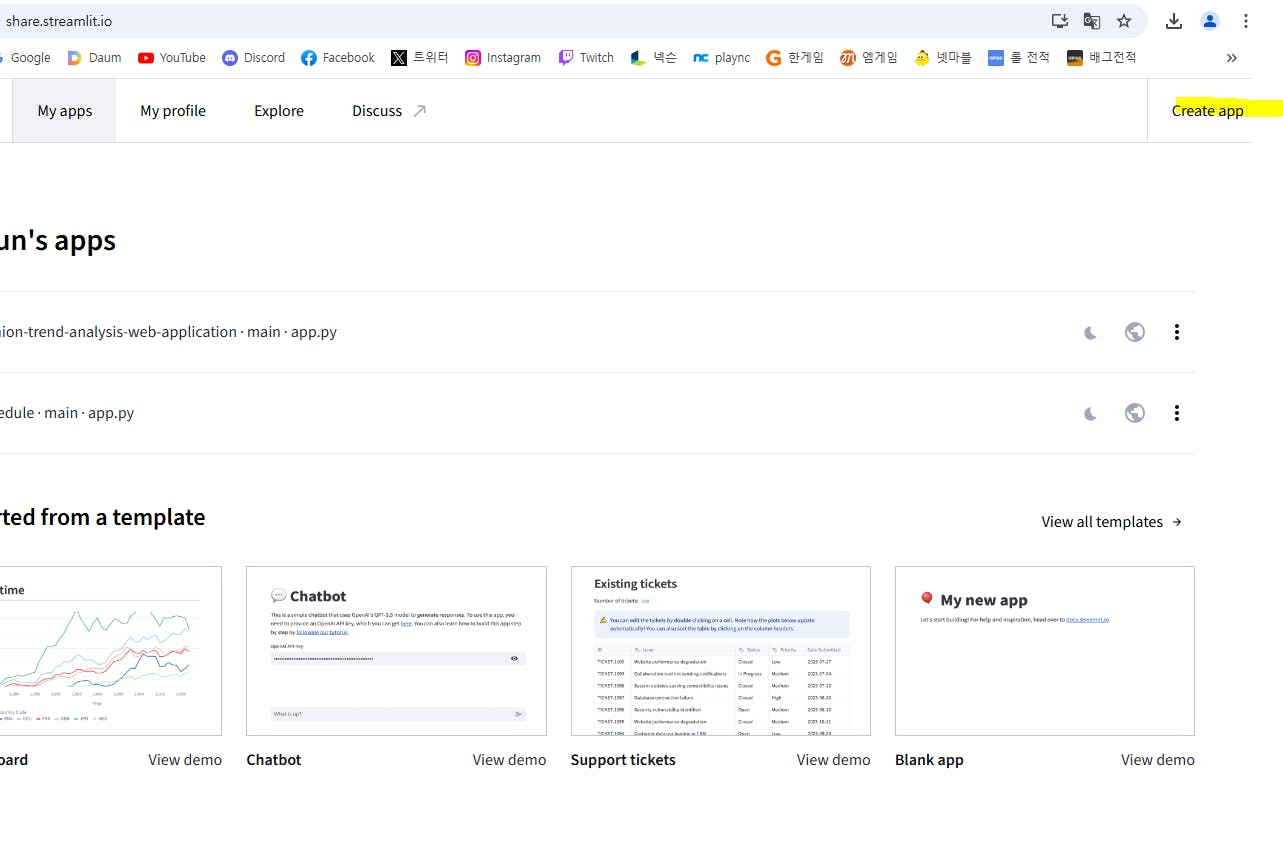This screenshot has height=847, width=1283.
Task: Switch to the My apps tab
Action: tap(65, 111)
